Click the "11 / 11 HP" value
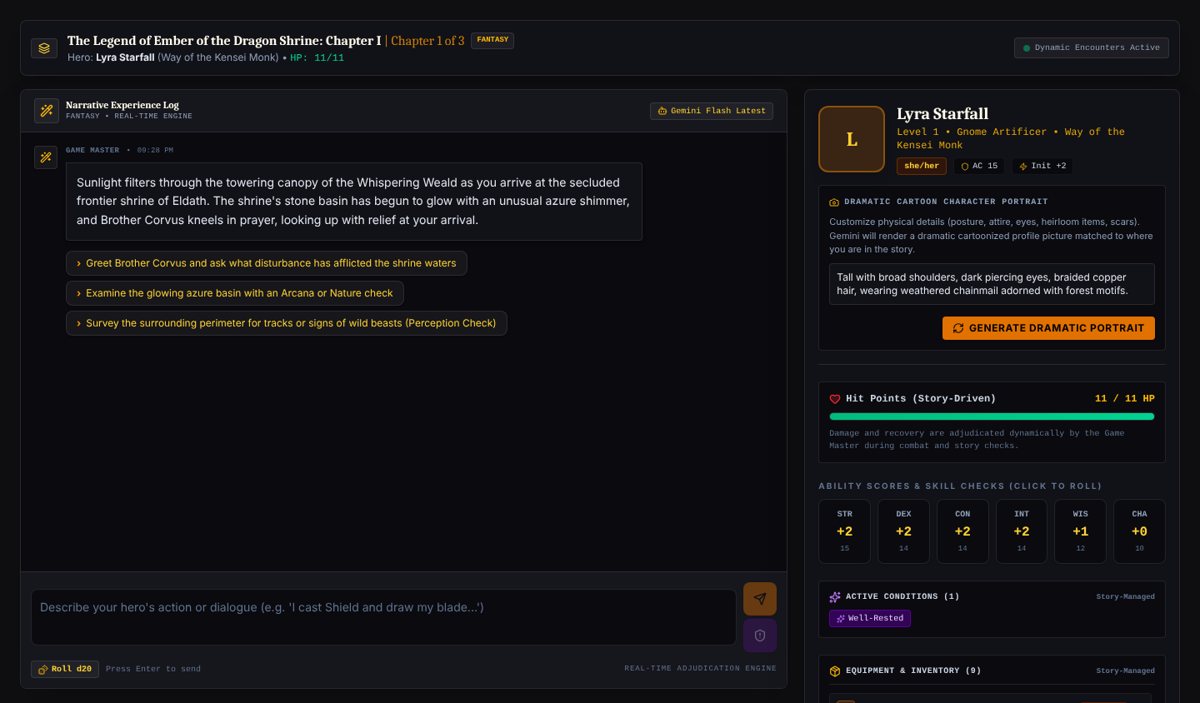The width and height of the screenshot is (1200, 703). (x=1125, y=399)
